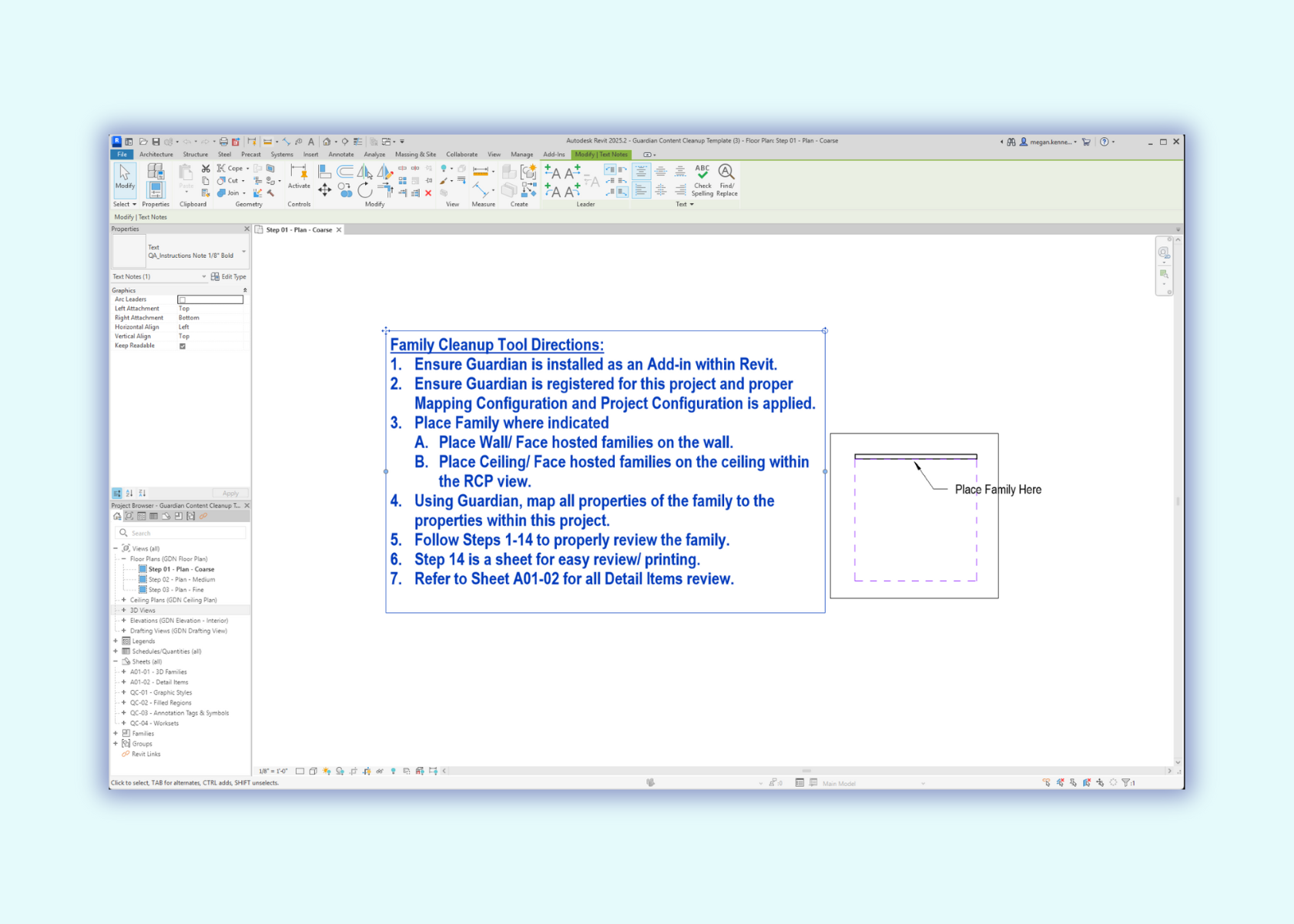This screenshot has height=924, width=1294.
Task: Click the 1/8" = 1'-0" view scale
Action: coord(273,771)
